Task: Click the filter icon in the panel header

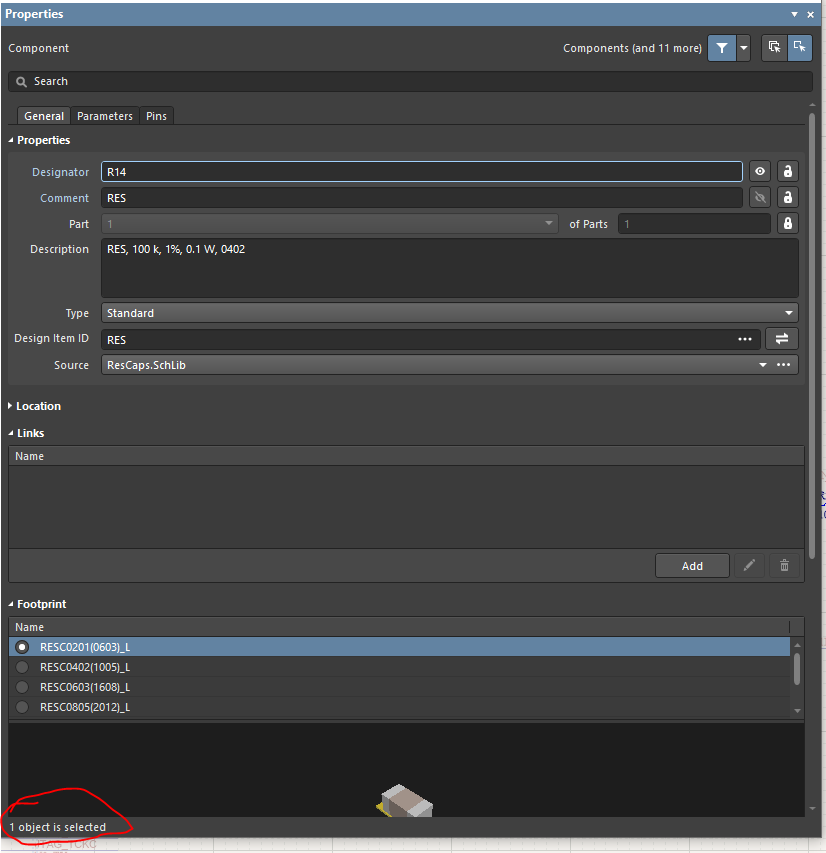Action: (x=721, y=47)
